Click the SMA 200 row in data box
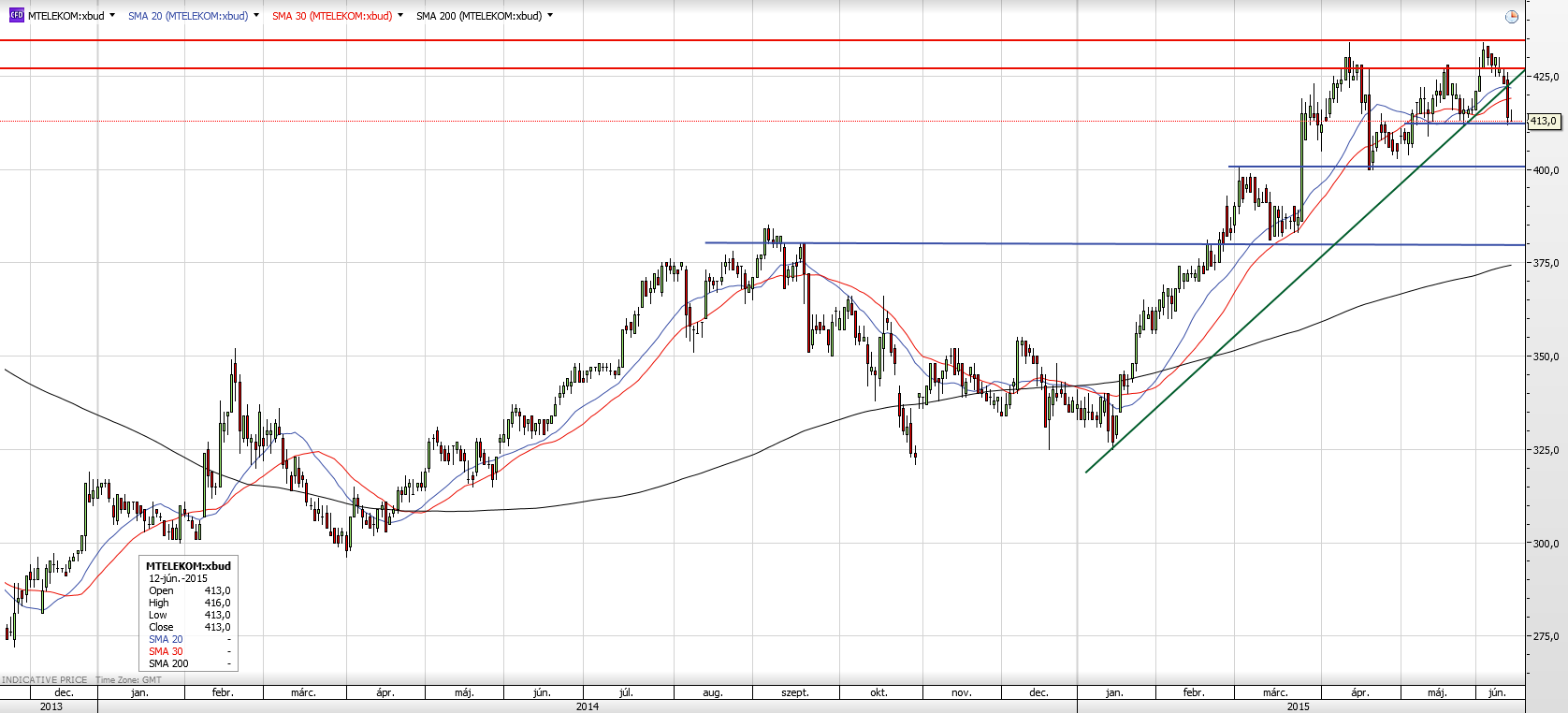 point(189,663)
